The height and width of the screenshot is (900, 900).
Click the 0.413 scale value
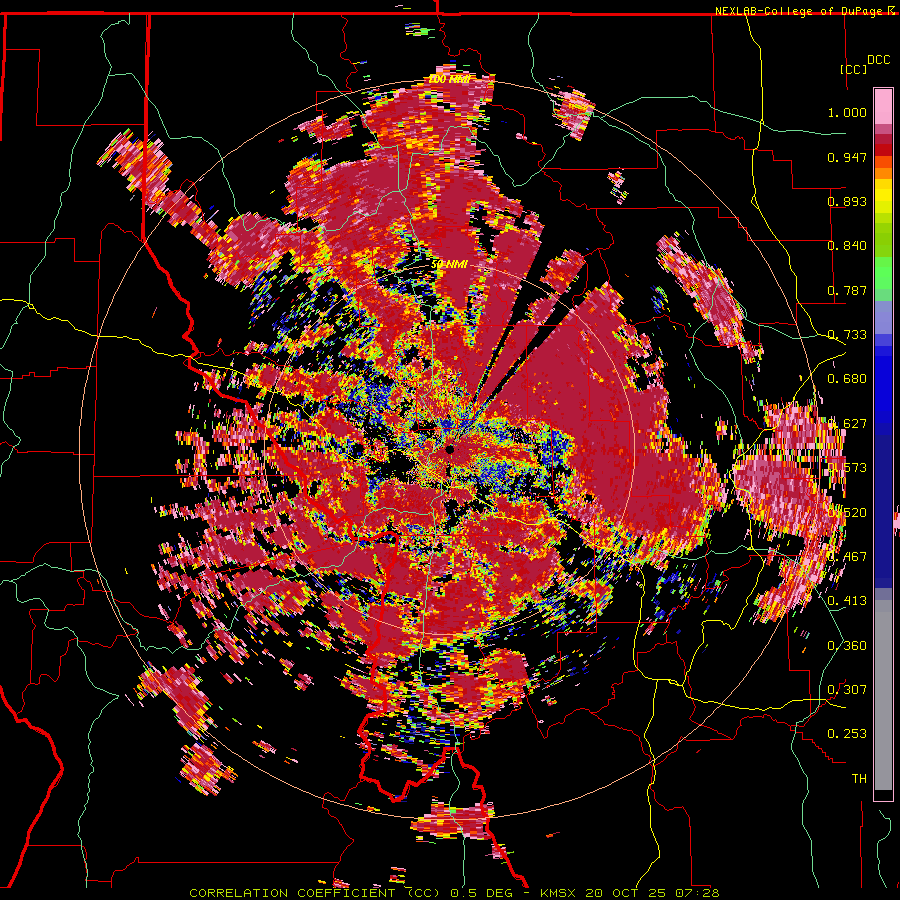(x=847, y=601)
